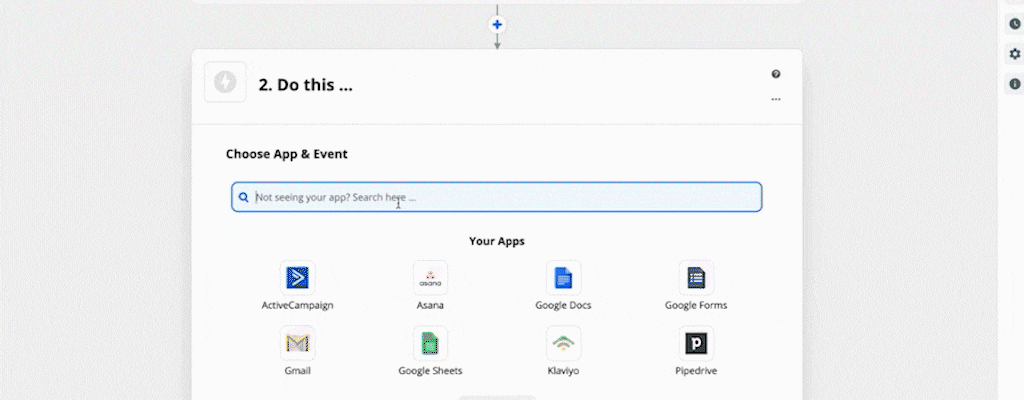Click the 'Choose App & Event' heading
The height and width of the screenshot is (400, 1024).
pos(287,154)
